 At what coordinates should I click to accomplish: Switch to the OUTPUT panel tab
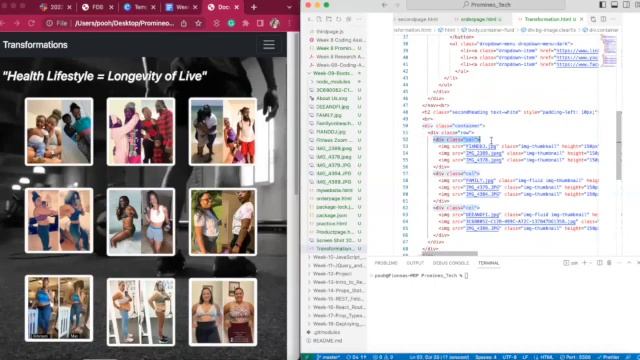point(415,263)
